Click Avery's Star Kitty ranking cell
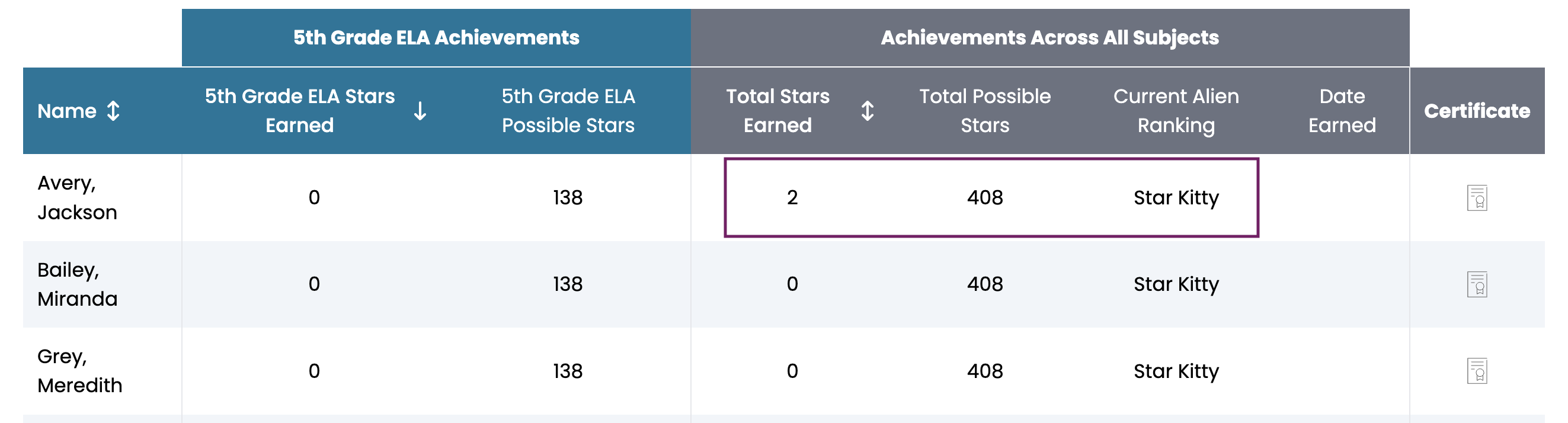Image resolution: width=1568 pixels, height=423 pixels. [1176, 198]
